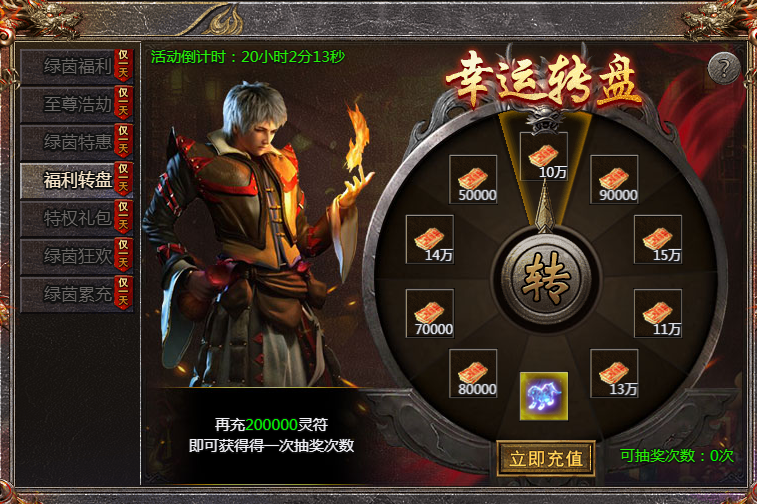Switch to 至尊浩劫 tab
The width and height of the screenshot is (757, 504).
pyautogui.click(x=76, y=104)
